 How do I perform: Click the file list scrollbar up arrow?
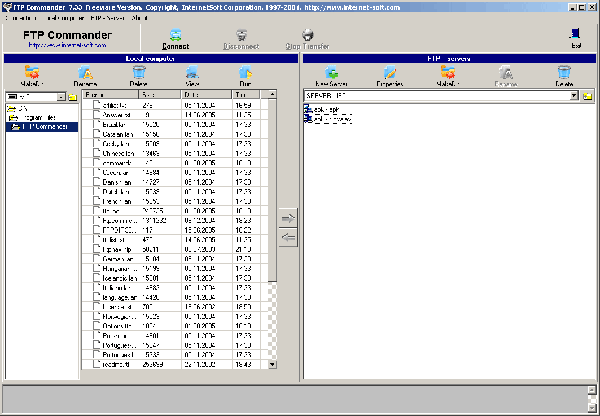272,95
